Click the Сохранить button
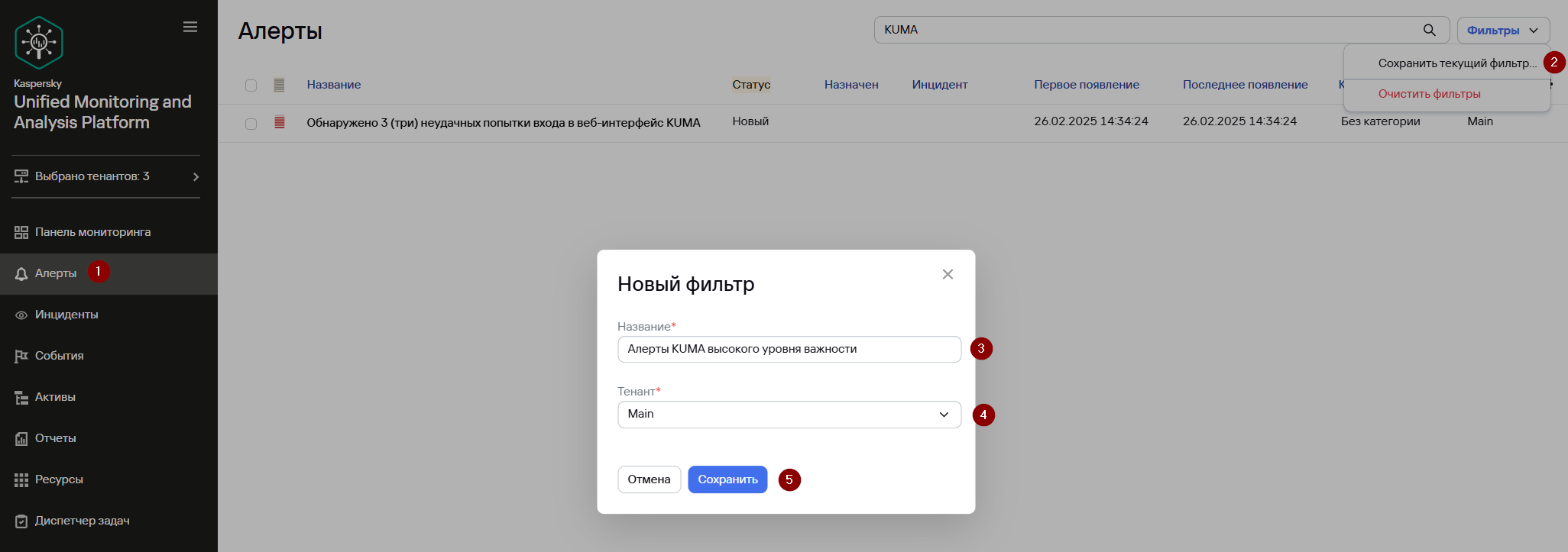Screen dimensions: 1568x552 (727, 479)
